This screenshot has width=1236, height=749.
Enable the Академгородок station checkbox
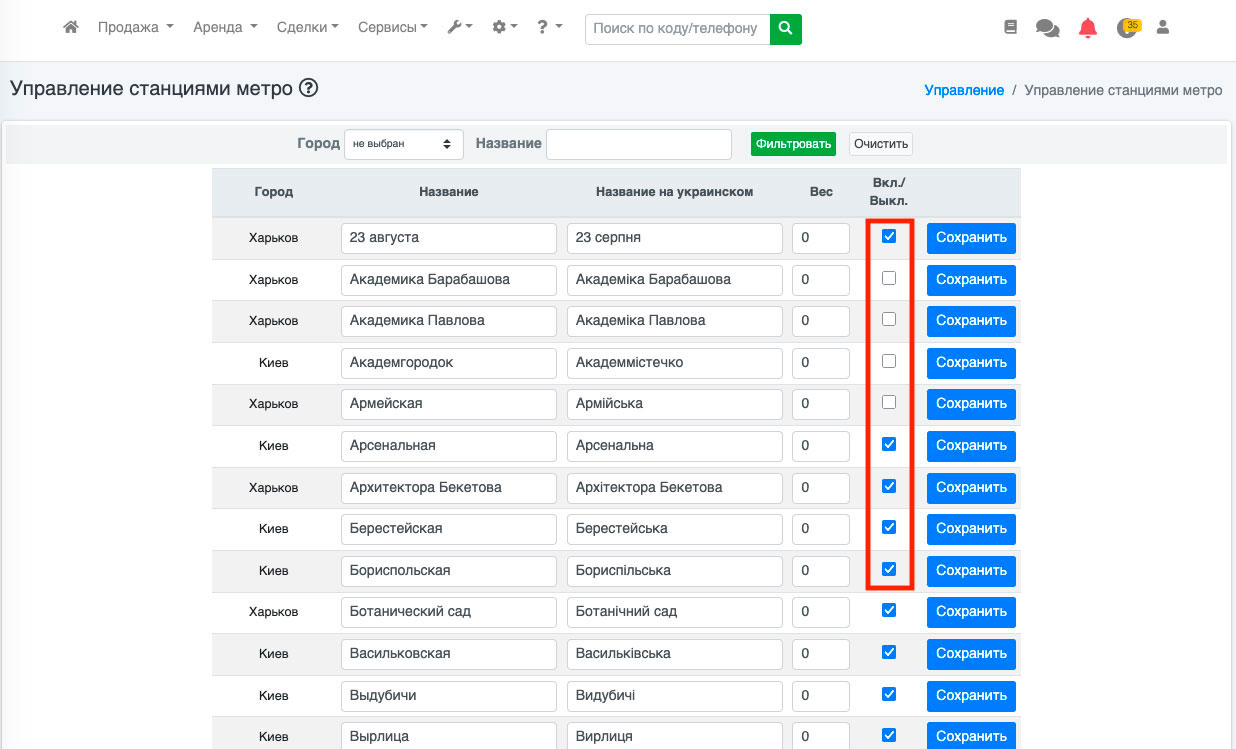[889, 361]
